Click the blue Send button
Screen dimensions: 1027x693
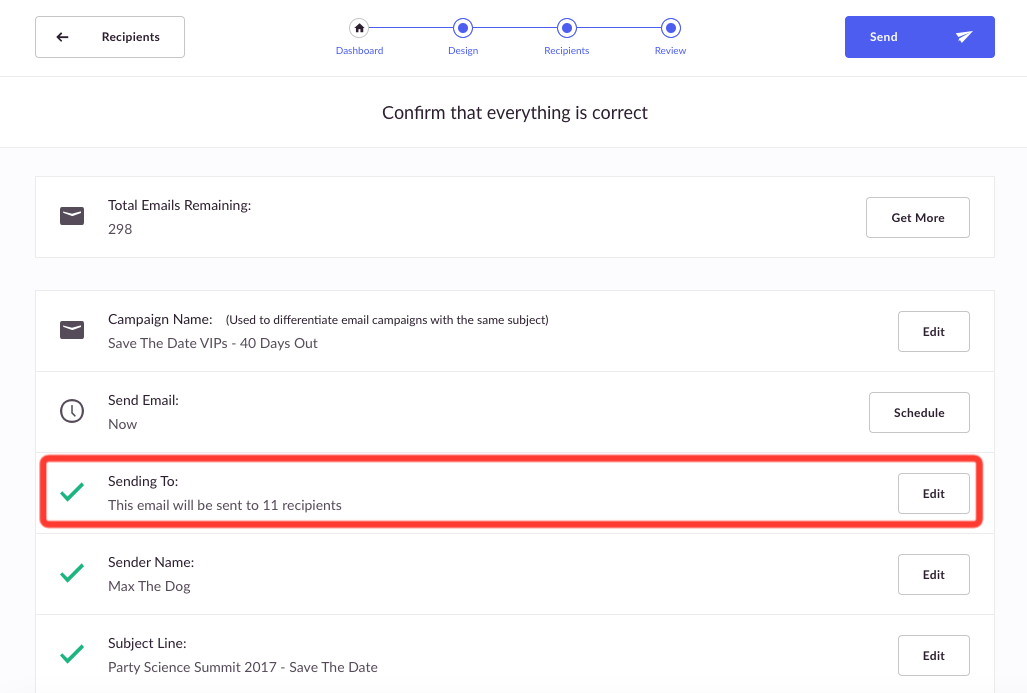920,37
